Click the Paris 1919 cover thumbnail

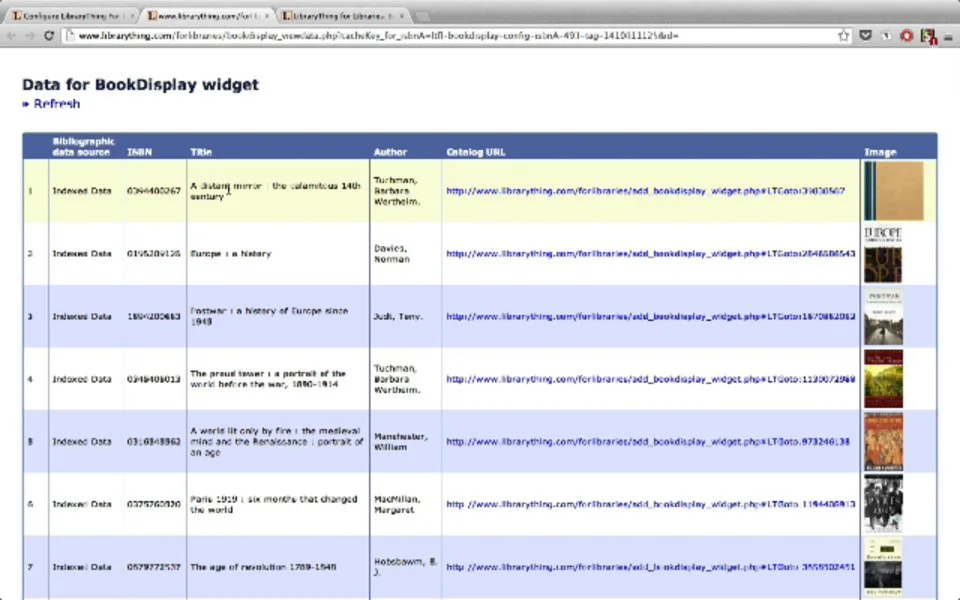click(x=883, y=504)
